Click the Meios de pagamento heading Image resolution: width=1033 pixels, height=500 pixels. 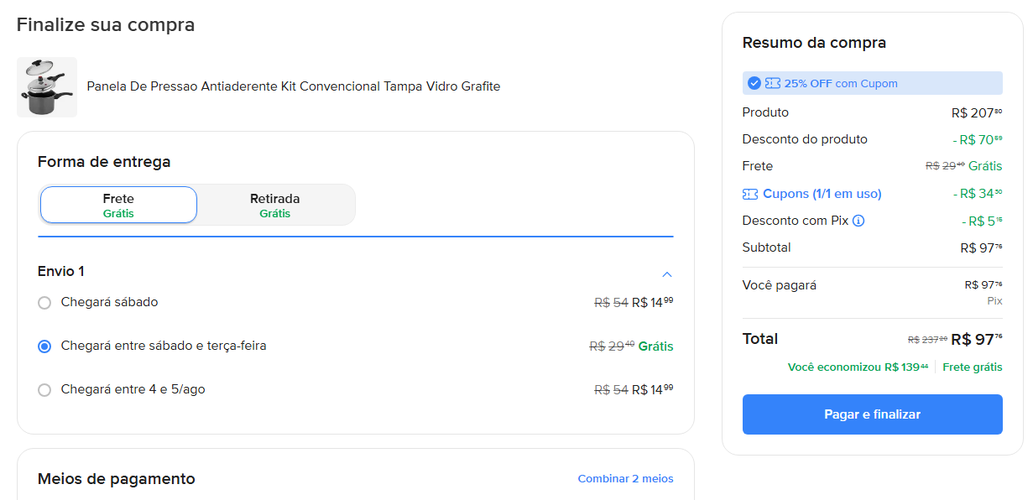click(x=116, y=478)
